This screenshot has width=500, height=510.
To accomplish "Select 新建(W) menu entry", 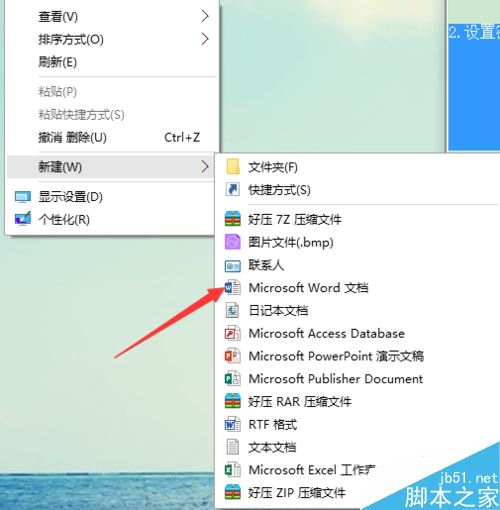I will pyautogui.click(x=110, y=167).
